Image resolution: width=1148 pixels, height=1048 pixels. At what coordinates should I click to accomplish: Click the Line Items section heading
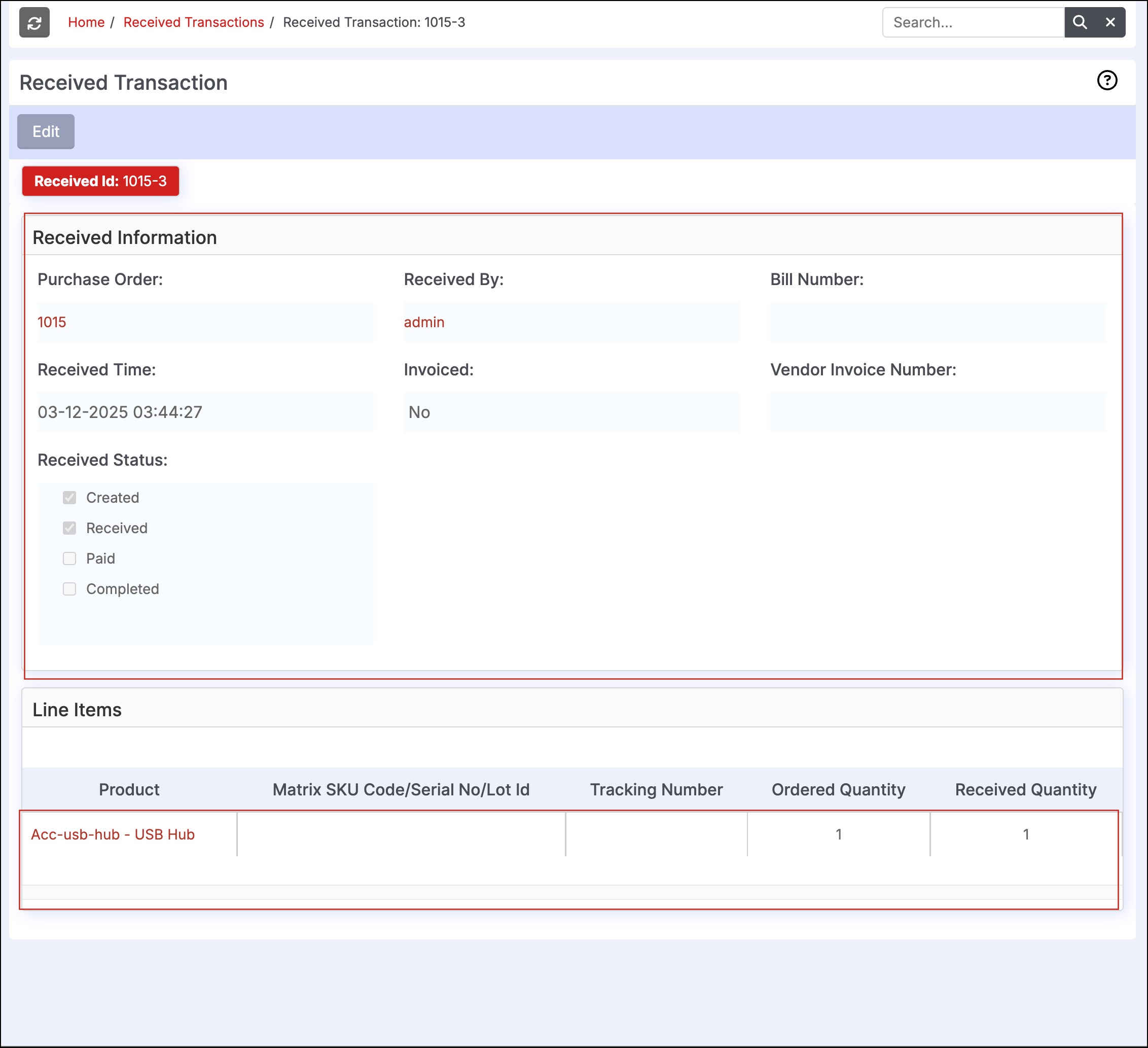77,710
